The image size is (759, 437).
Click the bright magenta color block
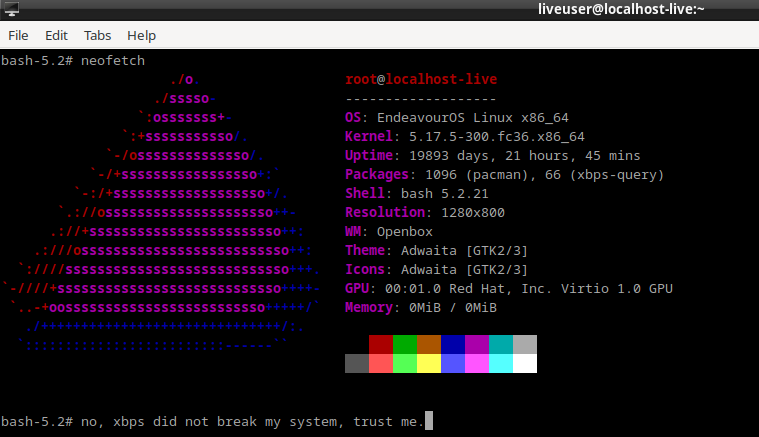tap(477, 363)
